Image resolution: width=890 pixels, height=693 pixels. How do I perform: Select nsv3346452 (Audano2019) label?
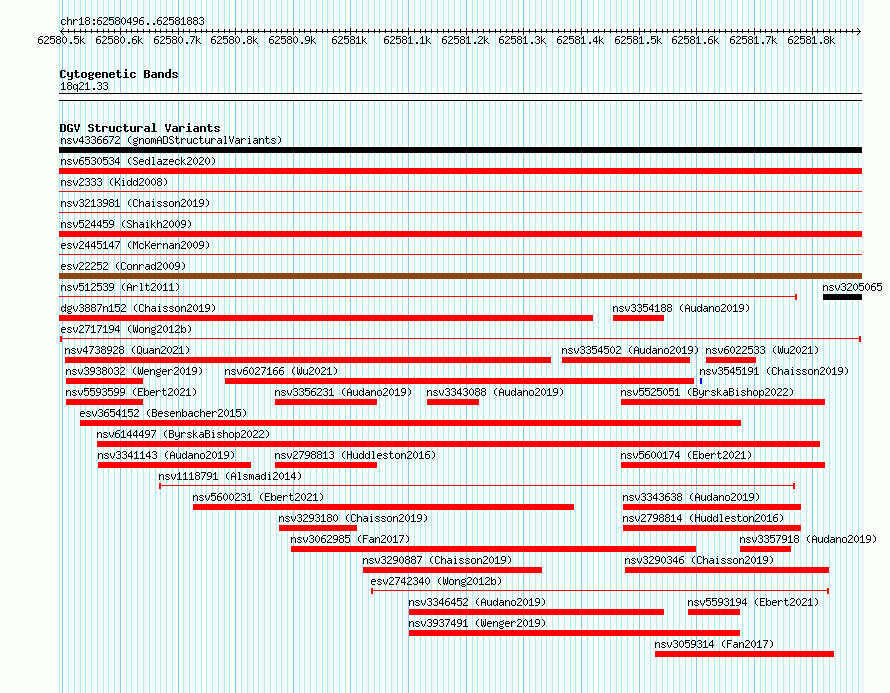[x=477, y=602]
